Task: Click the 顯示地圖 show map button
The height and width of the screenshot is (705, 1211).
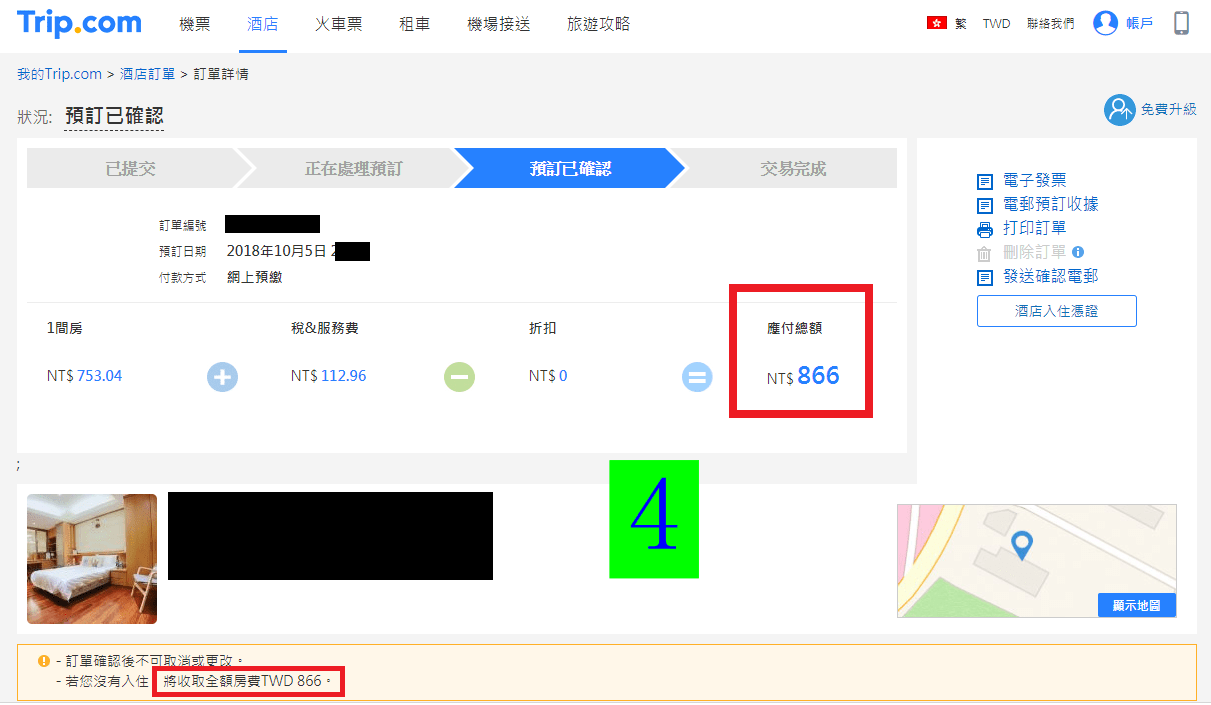Action: tap(1136, 606)
